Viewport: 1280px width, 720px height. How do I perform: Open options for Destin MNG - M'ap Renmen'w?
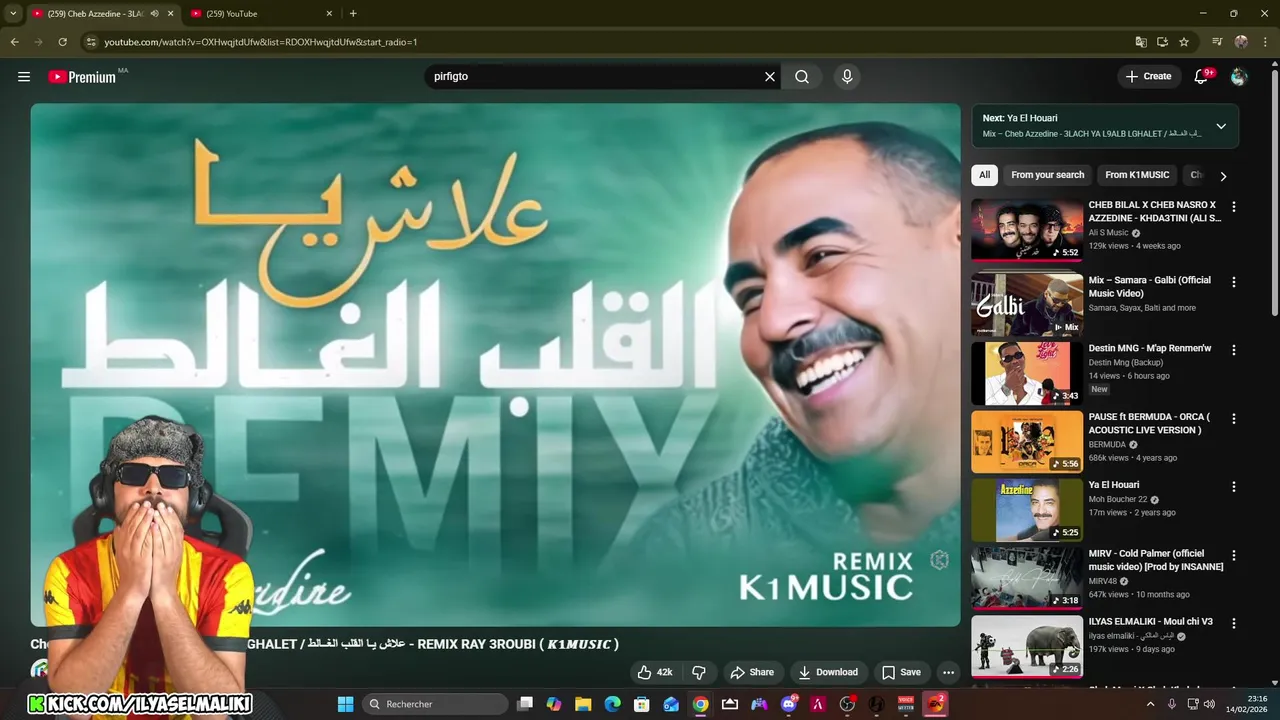tap(1233, 350)
